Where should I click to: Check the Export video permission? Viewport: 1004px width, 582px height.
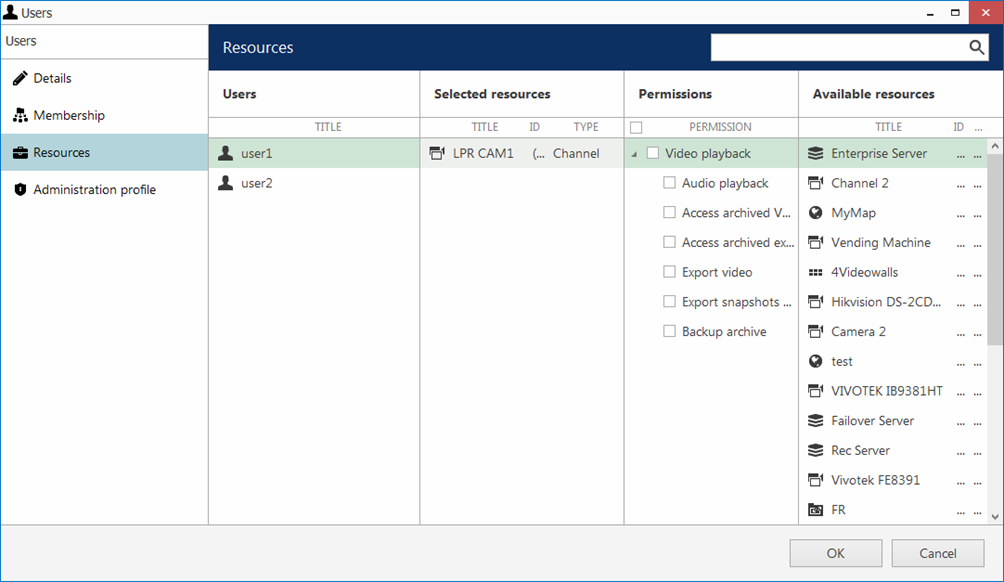(670, 272)
